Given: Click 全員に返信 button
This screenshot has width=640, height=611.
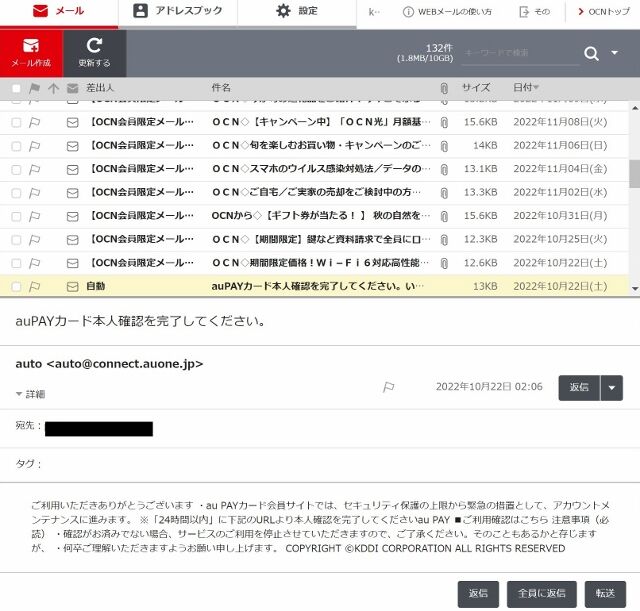Looking at the screenshot, I should (x=541, y=594).
